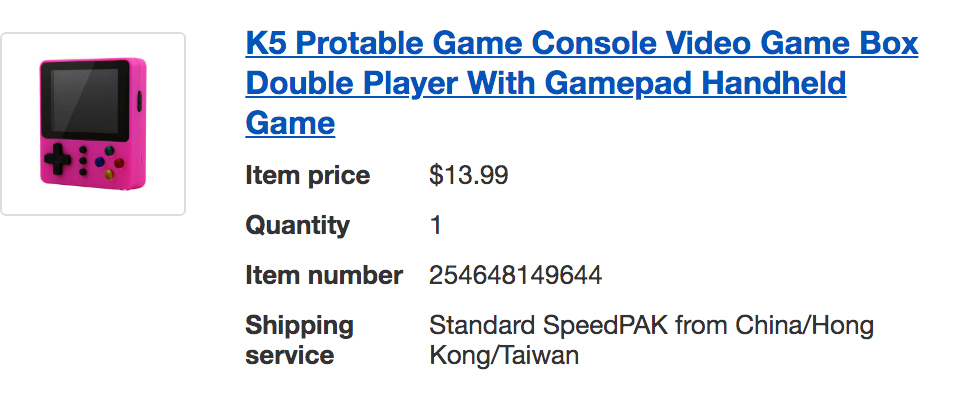Image resolution: width=968 pixels, height=394 pixels.
Task: Click the Shipping service label
Action: 299,340
